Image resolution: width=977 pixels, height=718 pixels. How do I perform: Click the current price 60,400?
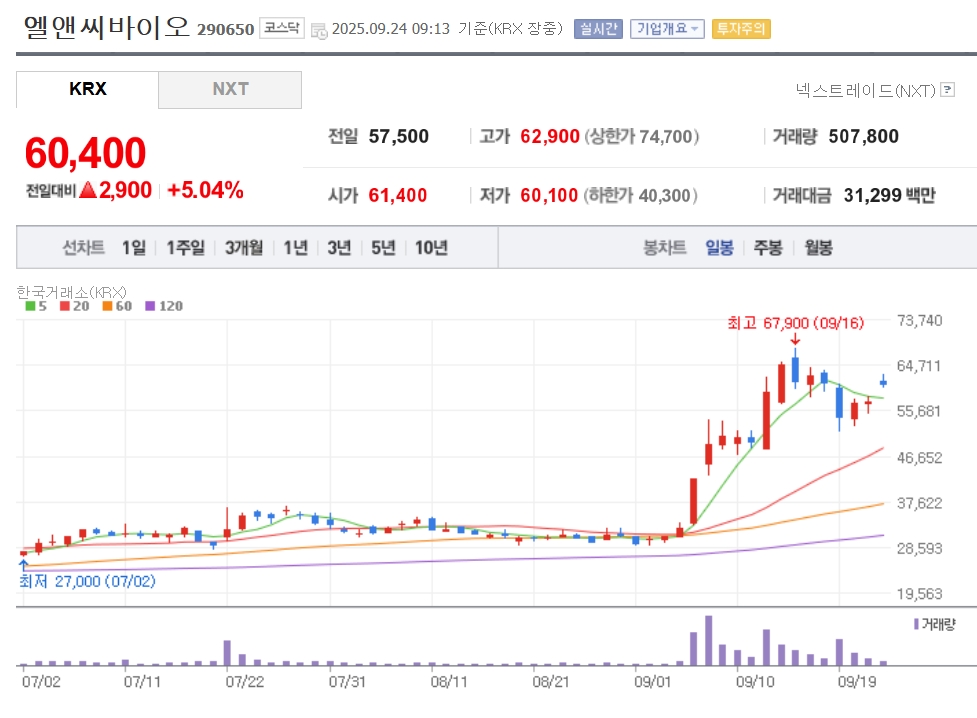point(85,153)
